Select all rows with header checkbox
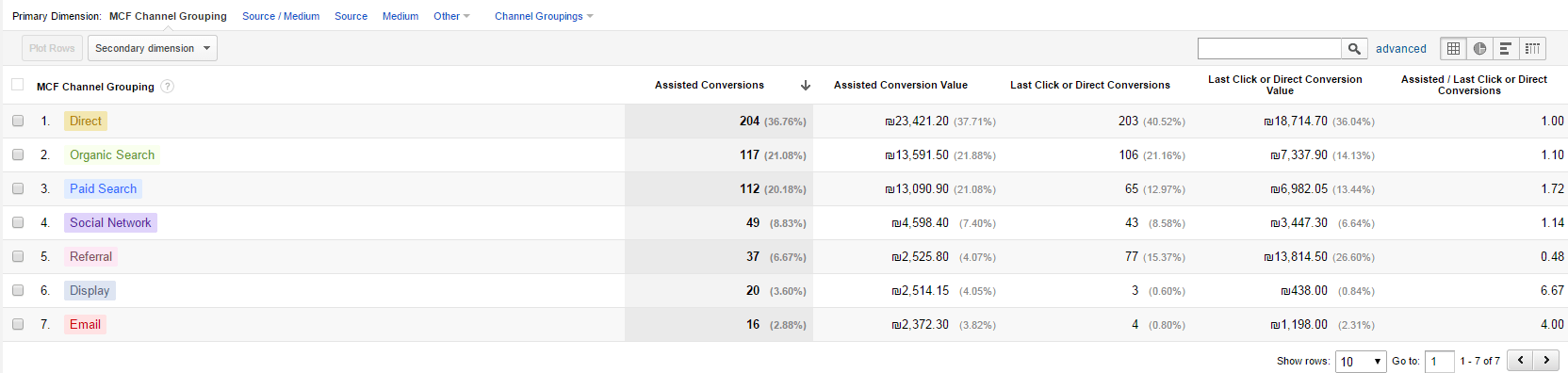Viewport: 1568px width, 373px height. tap(17, 85)
